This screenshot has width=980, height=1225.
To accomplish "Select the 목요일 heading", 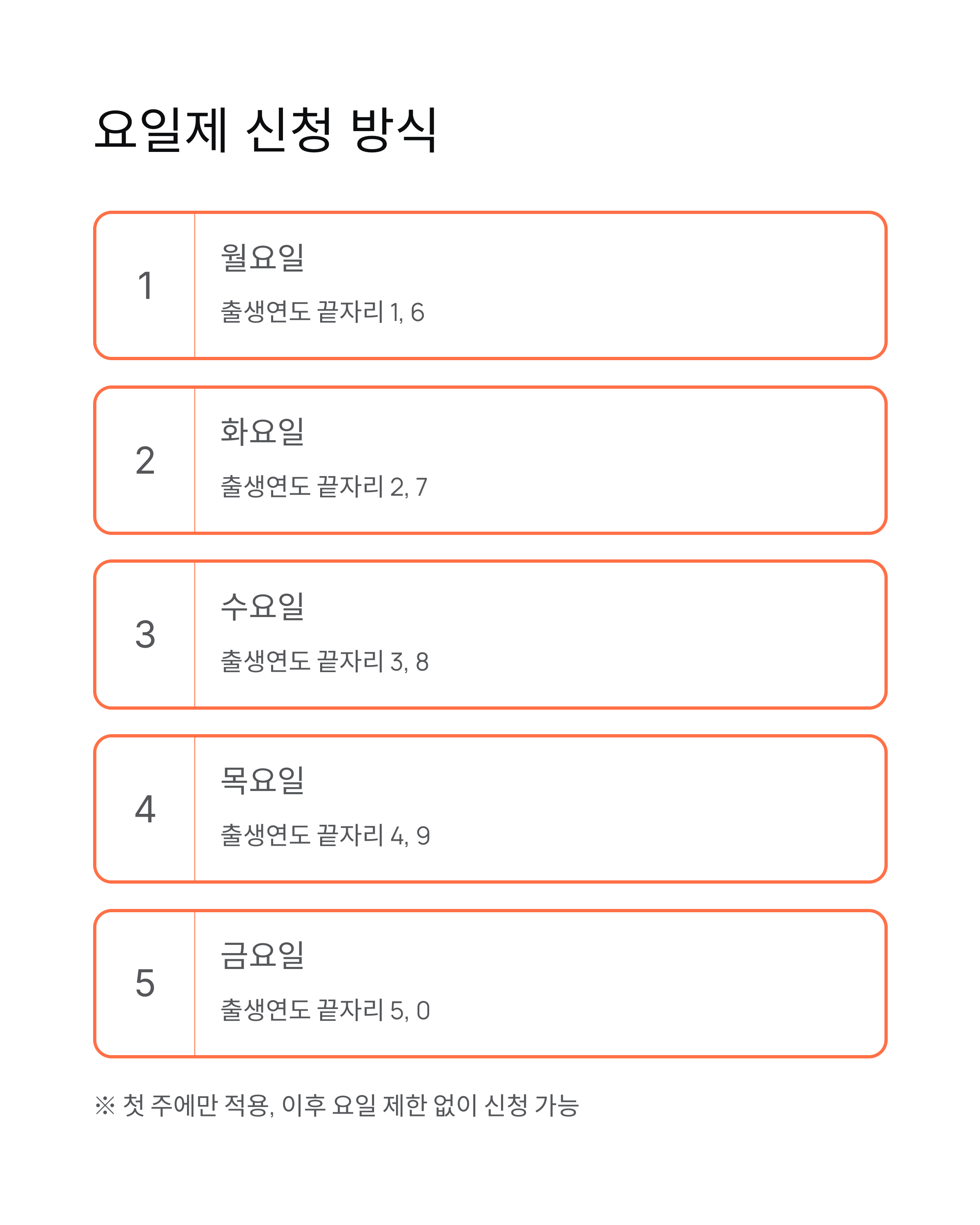I will [x=263, y=781].
